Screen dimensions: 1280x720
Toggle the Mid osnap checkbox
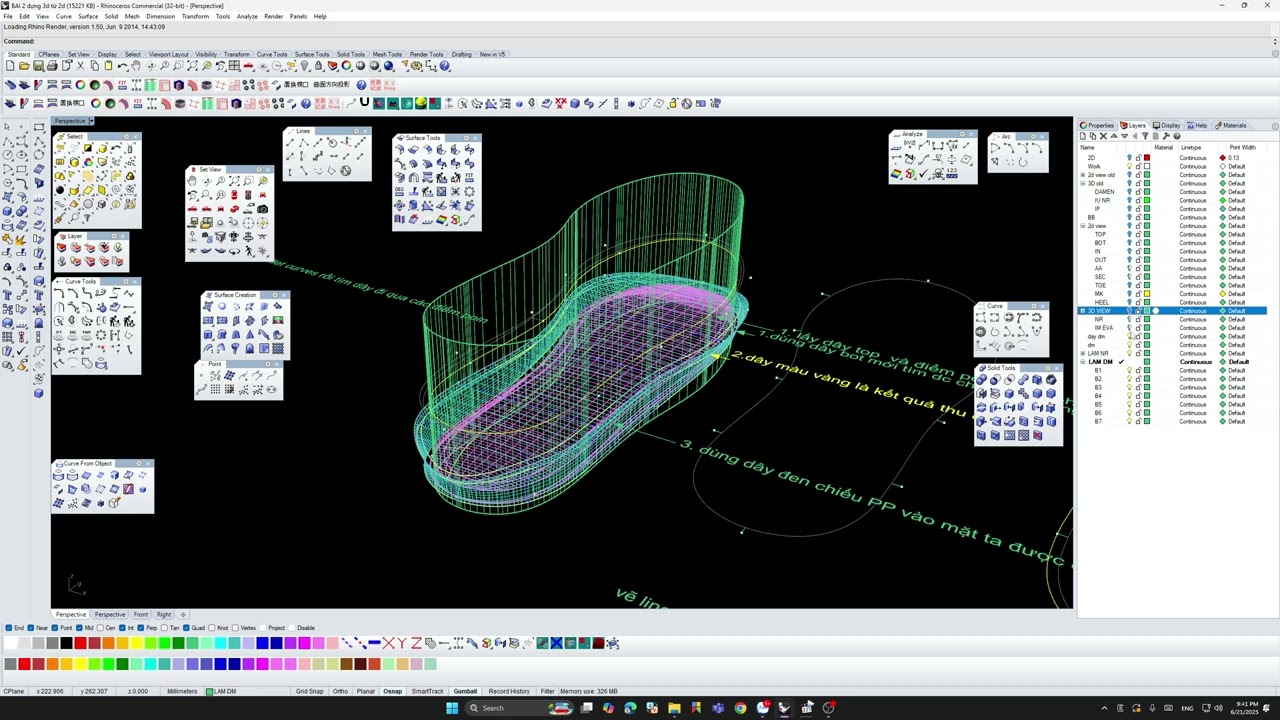tap(80, 628)
